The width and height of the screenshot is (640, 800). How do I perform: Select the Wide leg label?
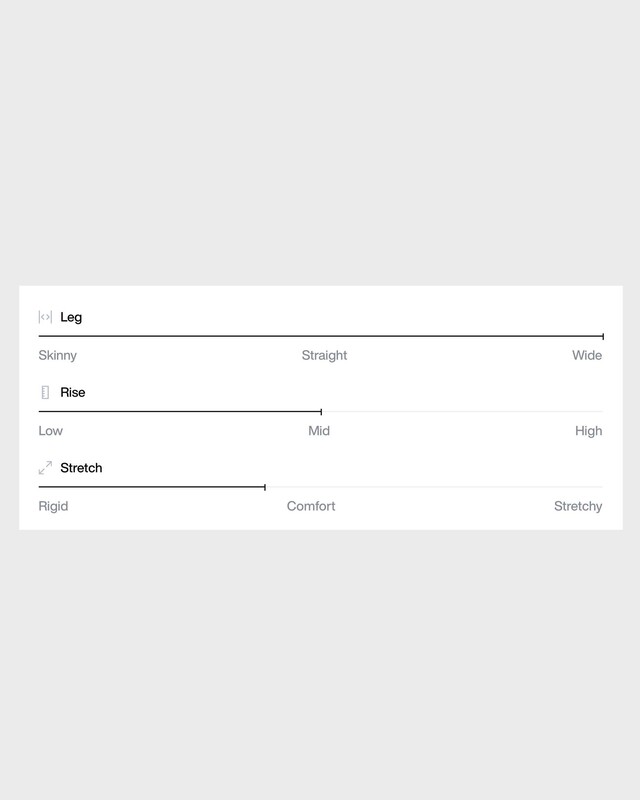point(587,355)
